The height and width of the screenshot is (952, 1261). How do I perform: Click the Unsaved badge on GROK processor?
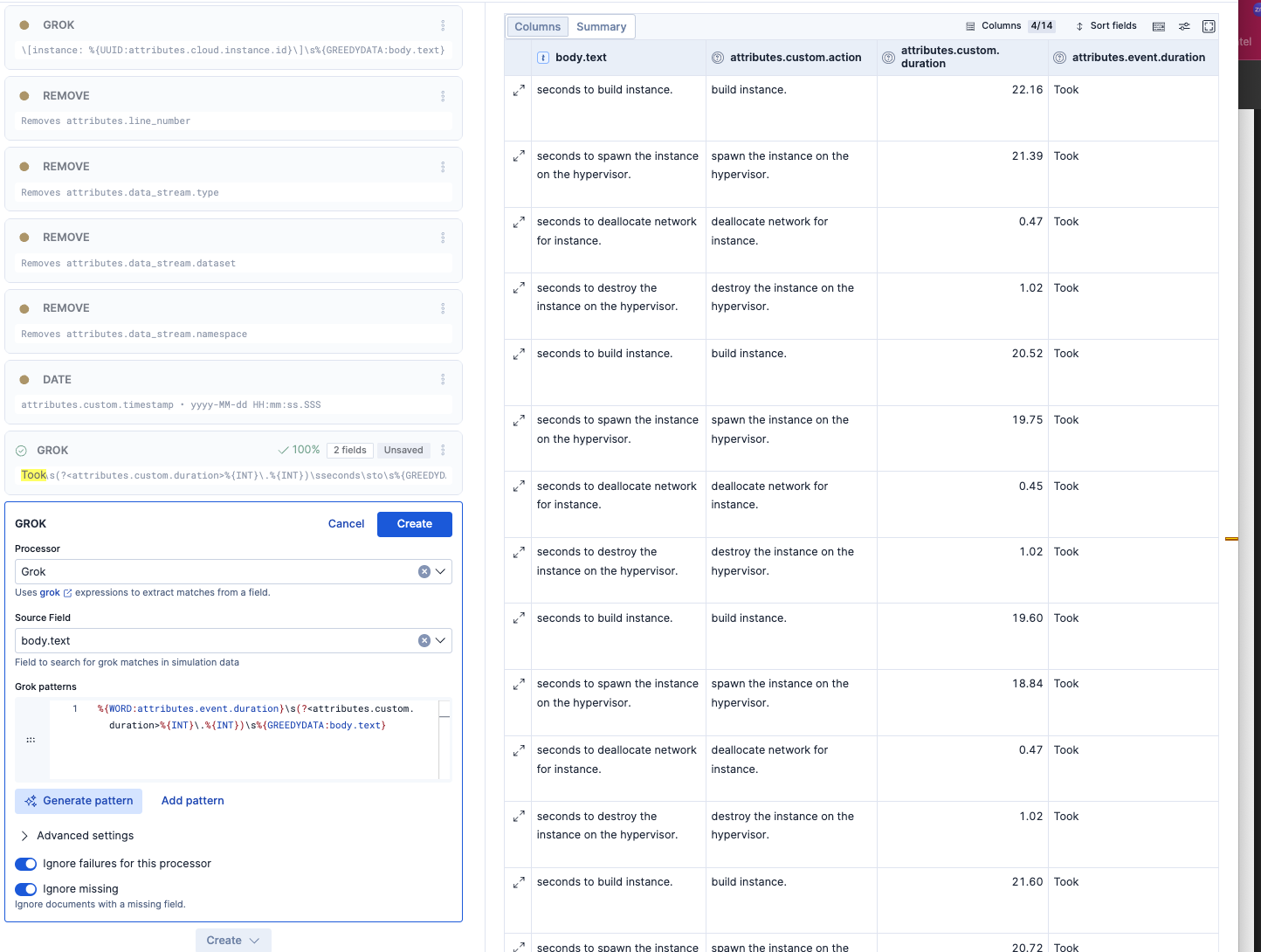tap(403, 451)
